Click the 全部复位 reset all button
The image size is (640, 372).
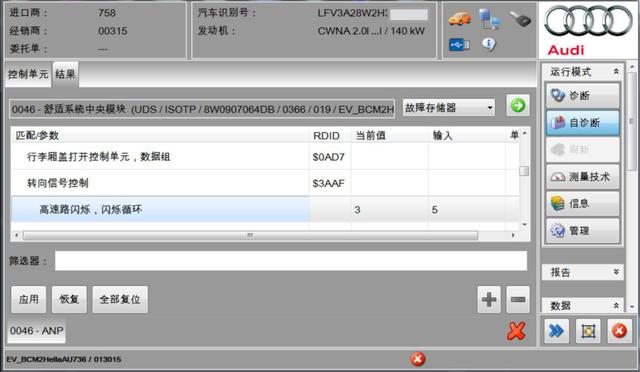point(120,299)
